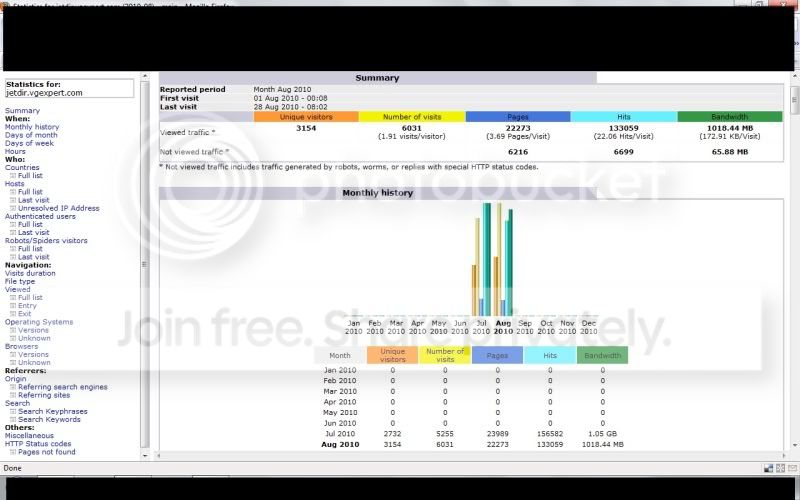Go to Visits duration section
The width and height of the screenshot is (800, 500).
click(30, 273)
